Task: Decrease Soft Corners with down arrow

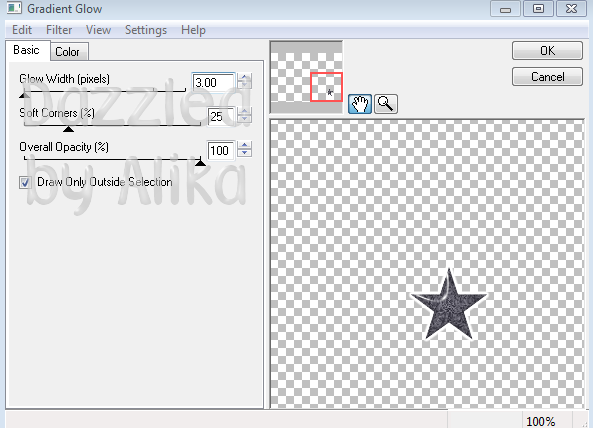Action: click(x=245, y=119)
